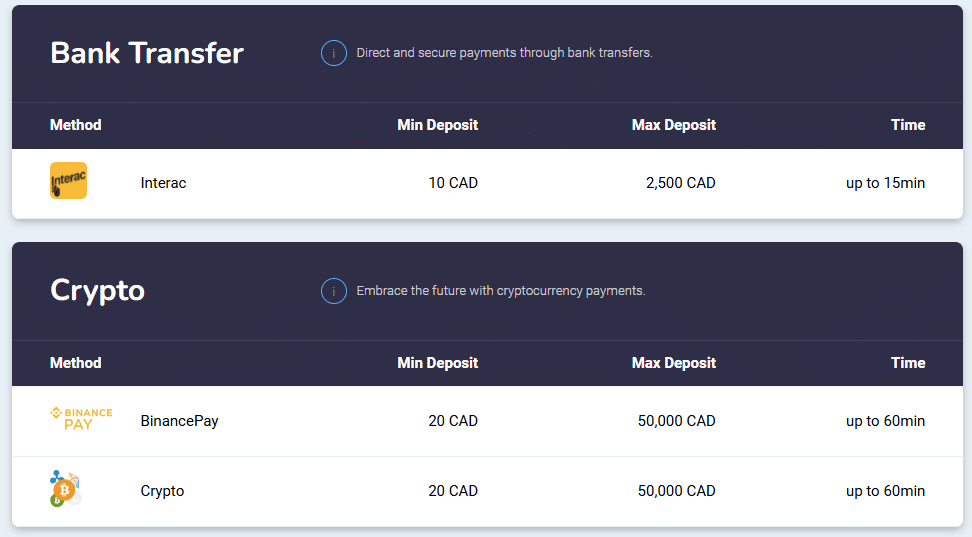Click BinancePay's 50,000 CAD max deposit
Screen dimensions: 972x537
[676, 421]
